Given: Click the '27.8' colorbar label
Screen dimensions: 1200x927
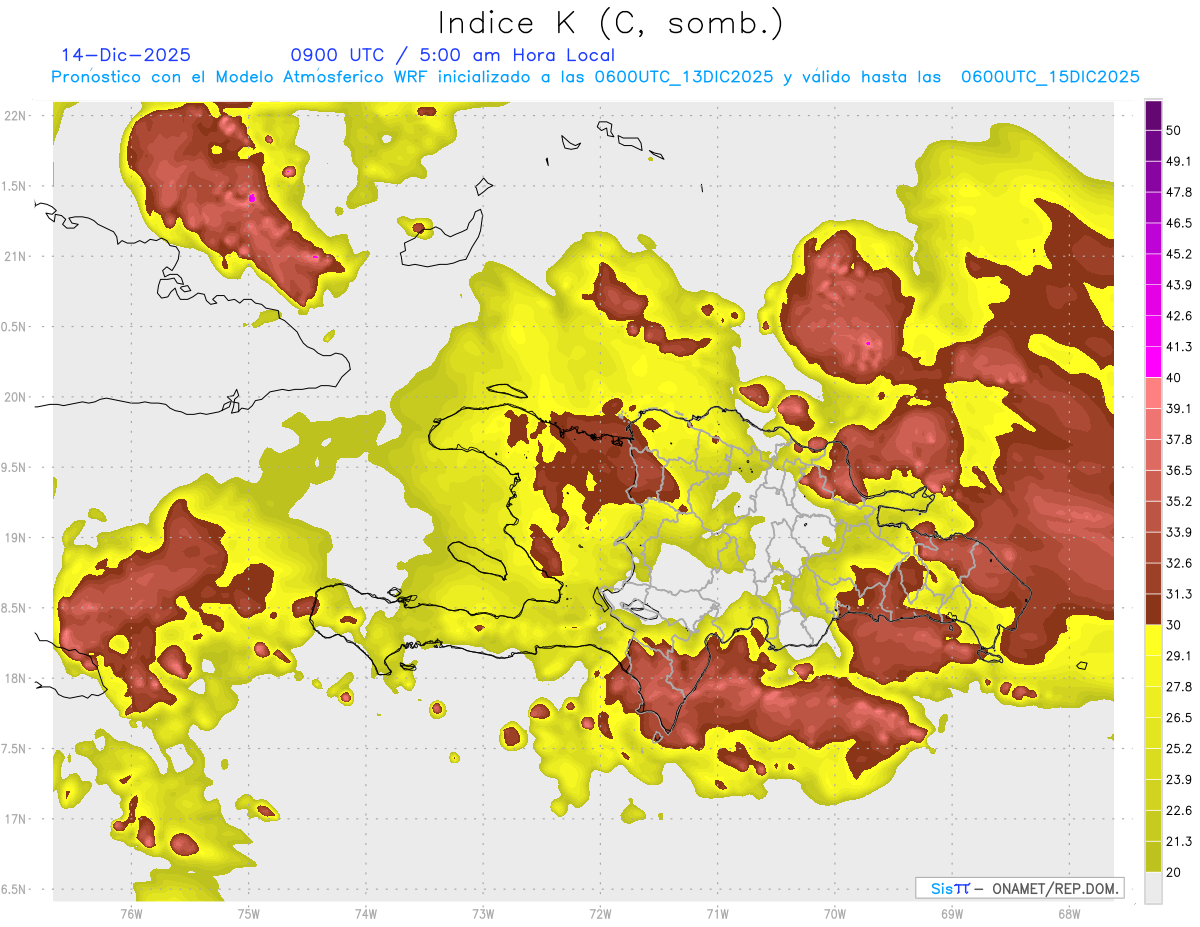Looking at the screenshot, I should [1179, 687].
